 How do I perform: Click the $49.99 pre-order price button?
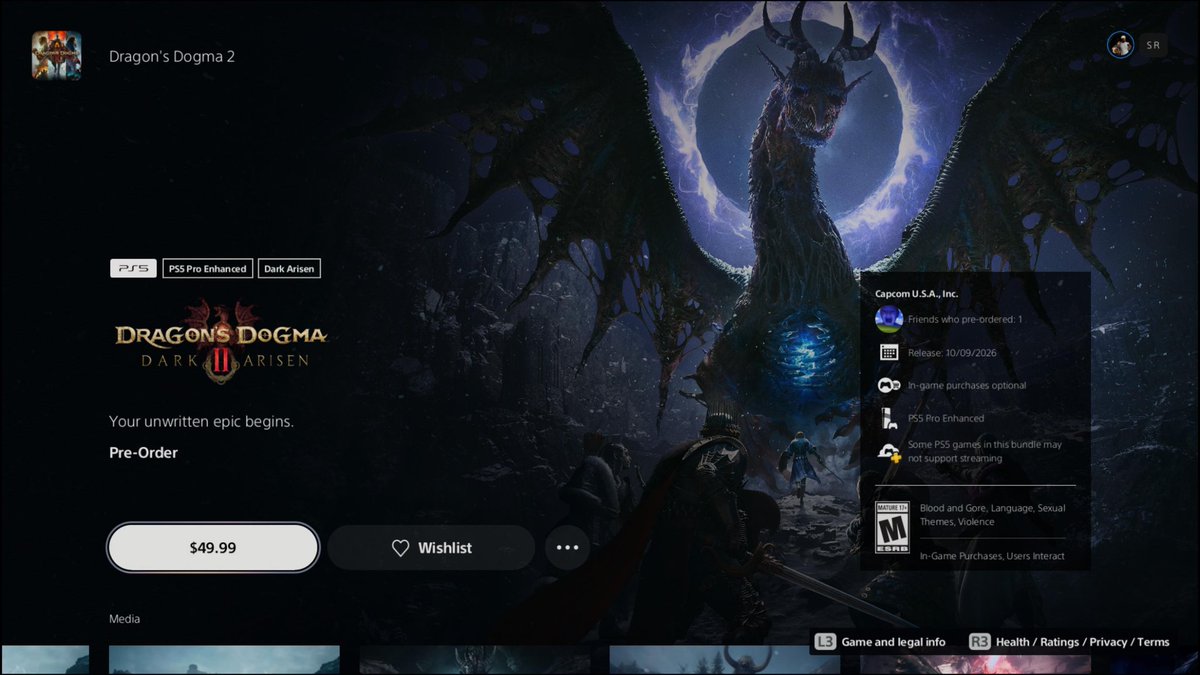213,548
